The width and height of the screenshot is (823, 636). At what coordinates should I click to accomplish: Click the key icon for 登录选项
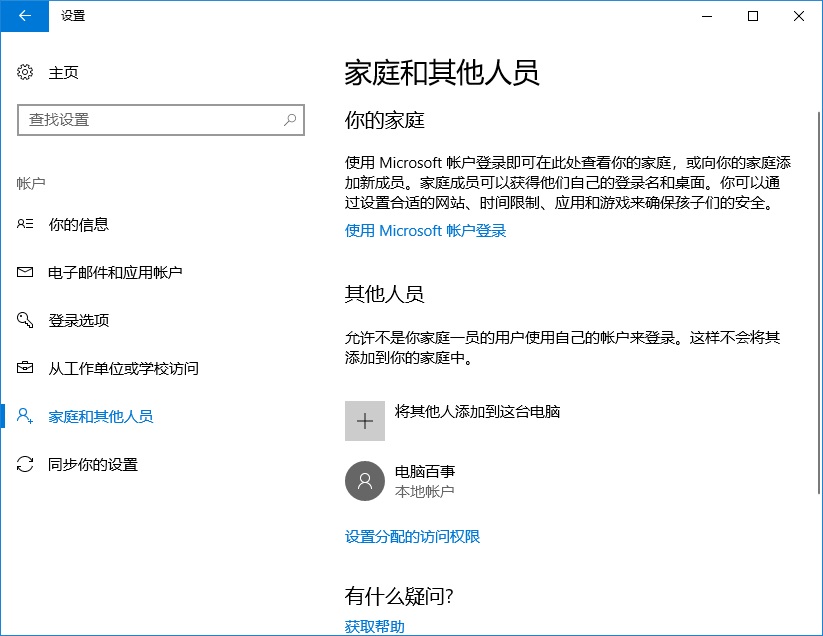(24, 319)
